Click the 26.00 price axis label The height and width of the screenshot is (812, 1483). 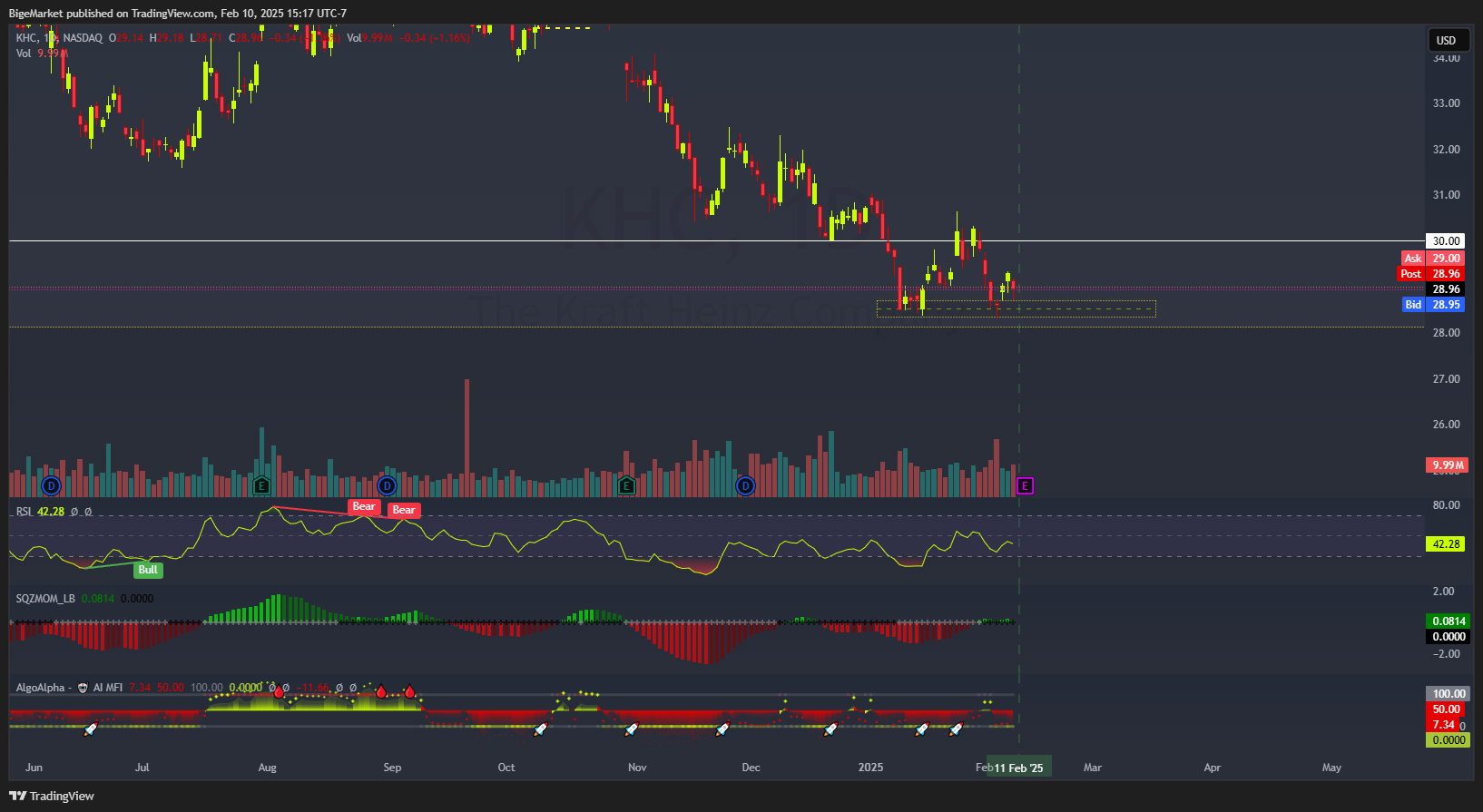coord(1446,425)
